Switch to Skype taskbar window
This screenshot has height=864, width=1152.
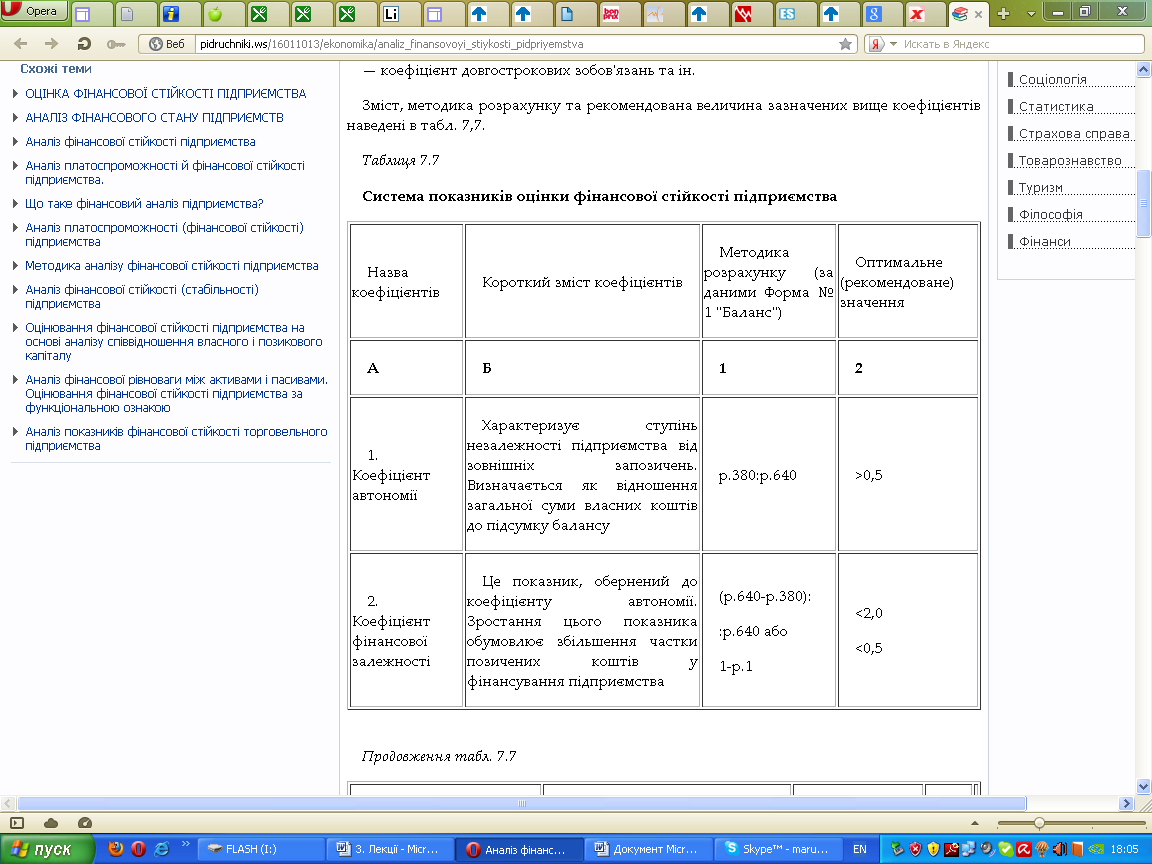click(x=778, y=849)
